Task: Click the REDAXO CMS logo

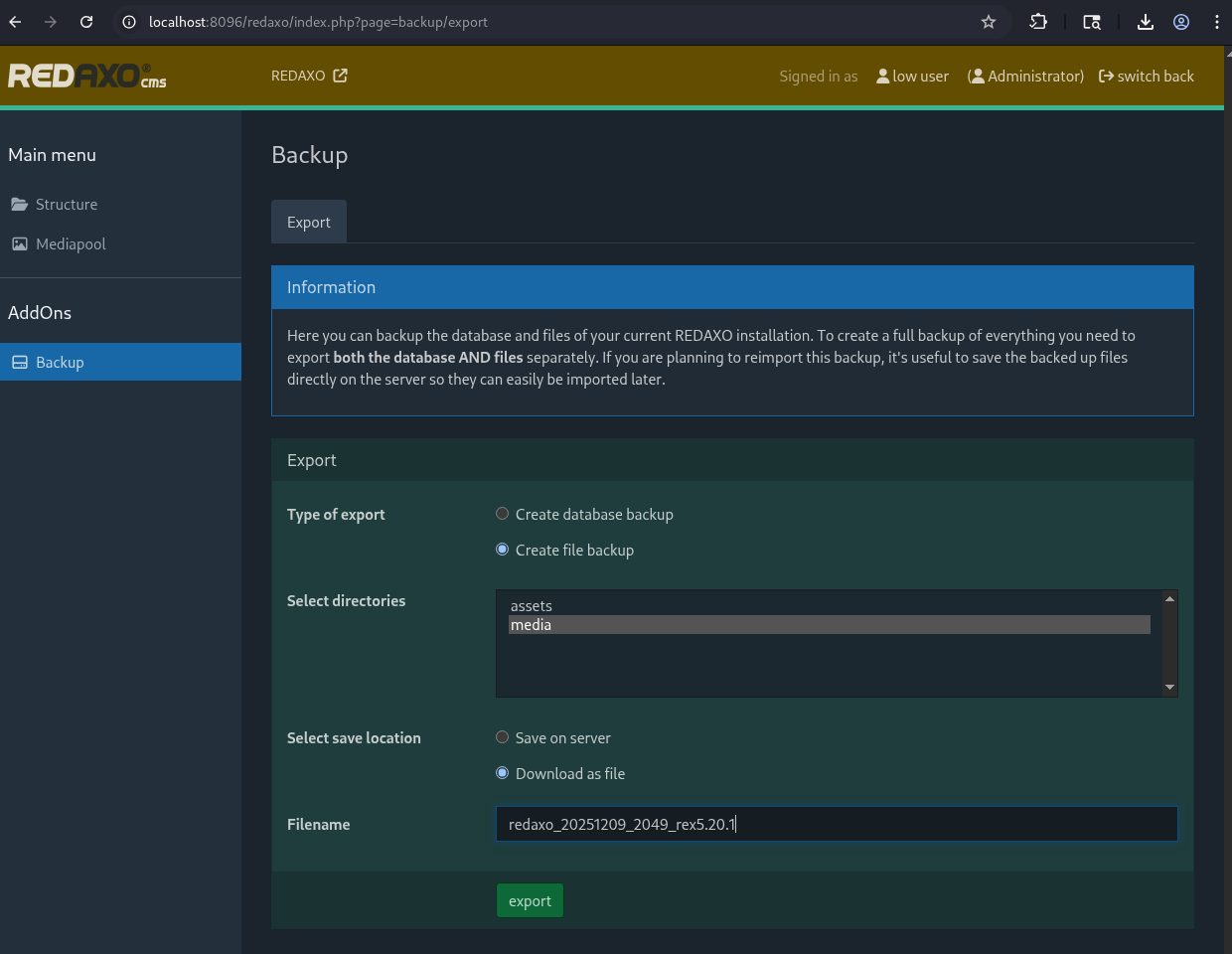Action: click(87, 76)
